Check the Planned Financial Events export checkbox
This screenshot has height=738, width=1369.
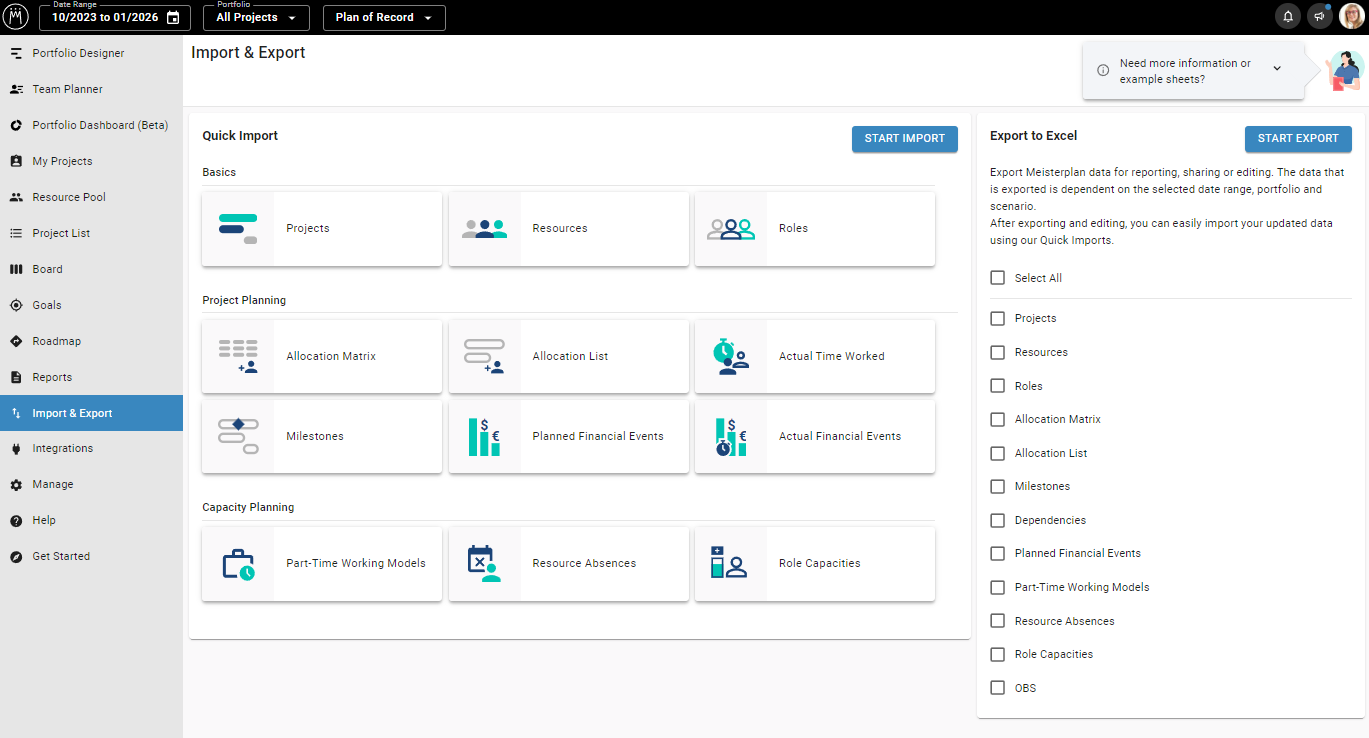[x=997, y=553]
